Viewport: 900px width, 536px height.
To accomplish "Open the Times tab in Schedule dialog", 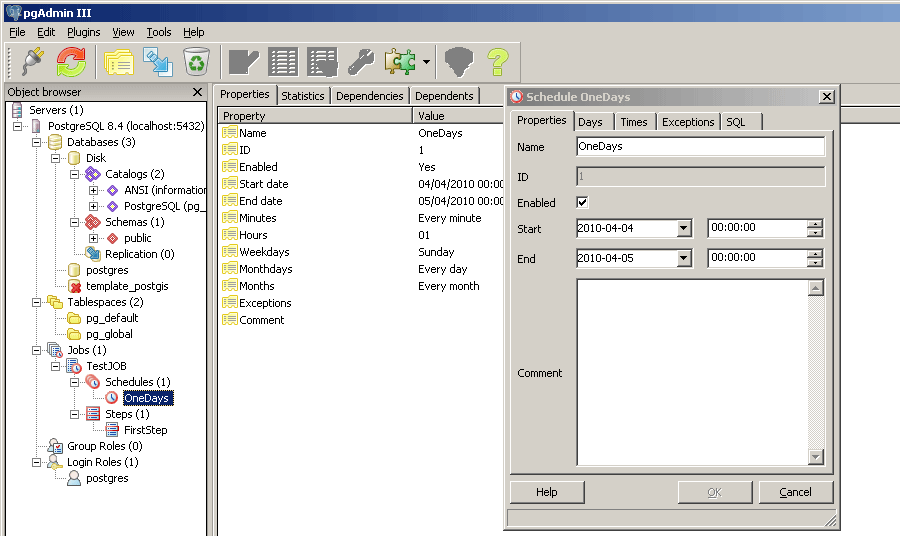I will point(634,122).
